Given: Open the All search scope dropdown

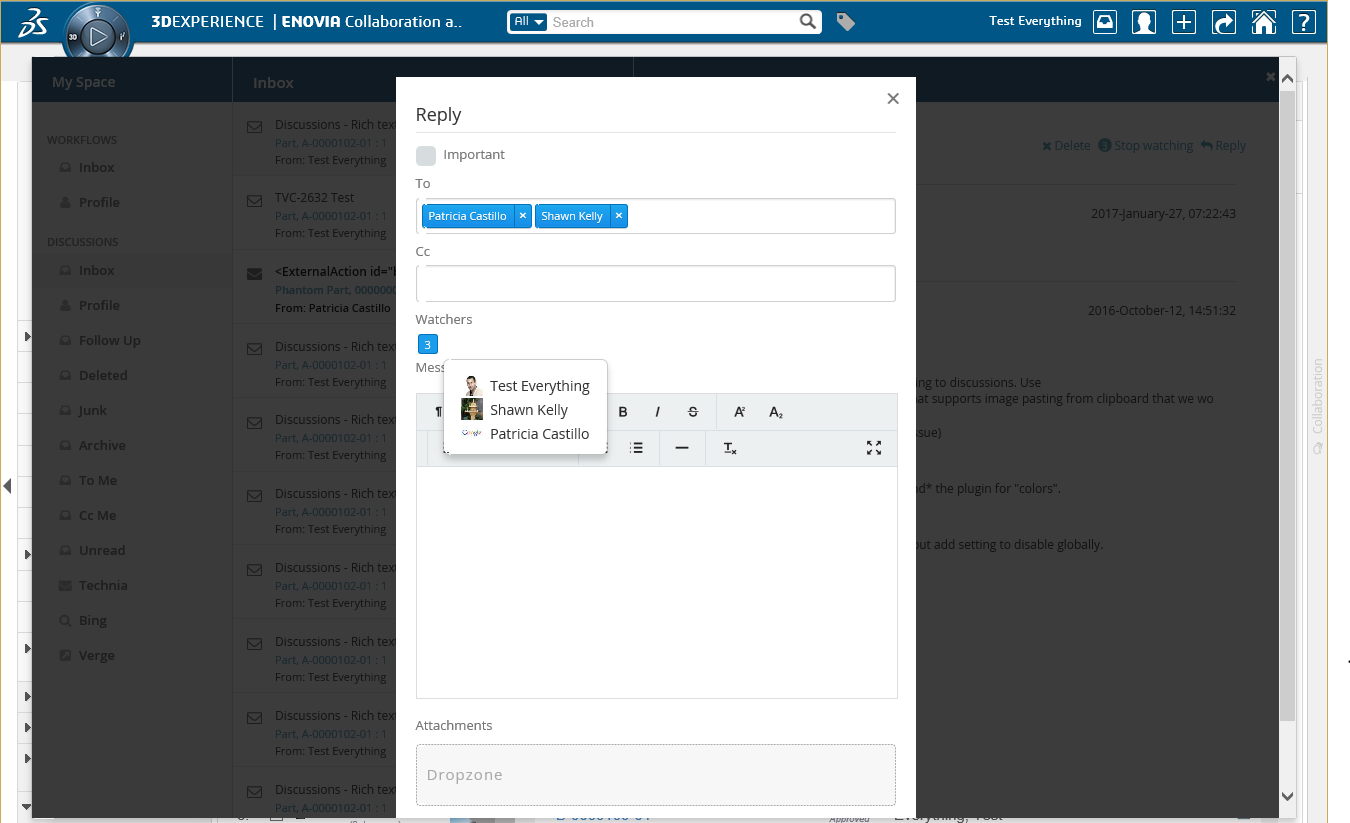Looking at the screenshot, I should pyautogui.click(x=528, y=22).
